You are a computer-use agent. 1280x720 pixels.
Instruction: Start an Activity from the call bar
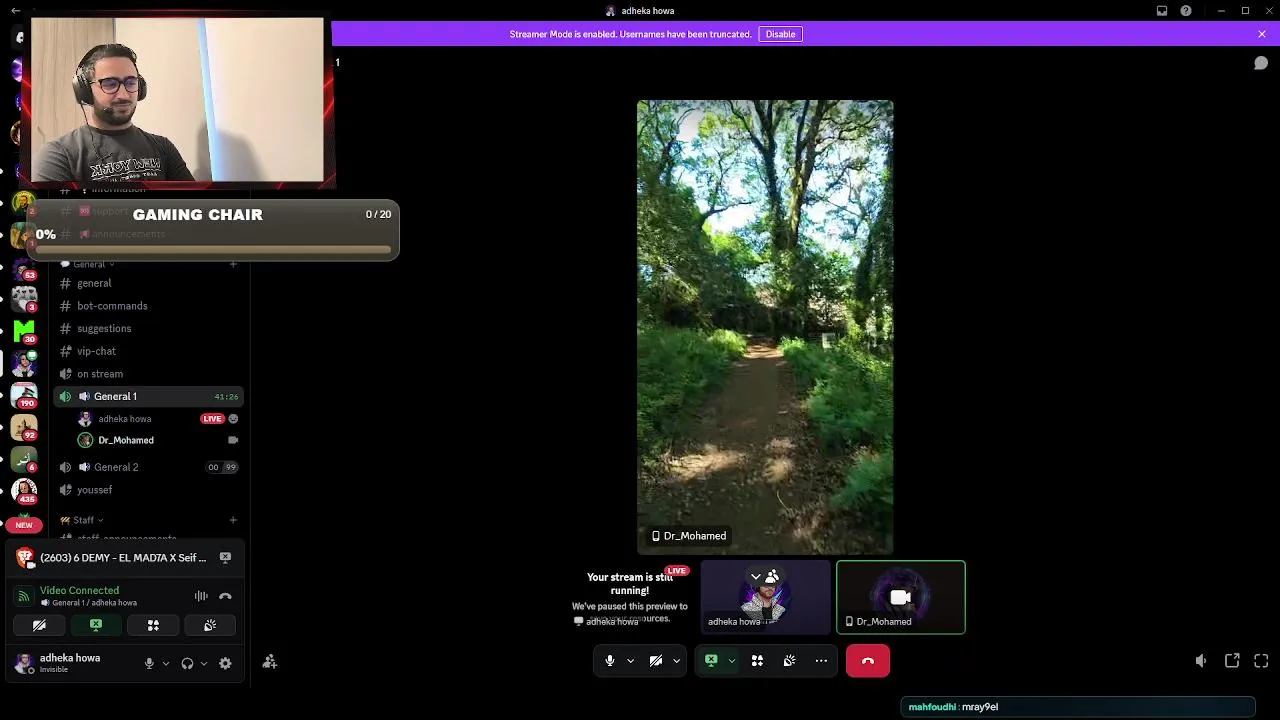pos(757,661)
